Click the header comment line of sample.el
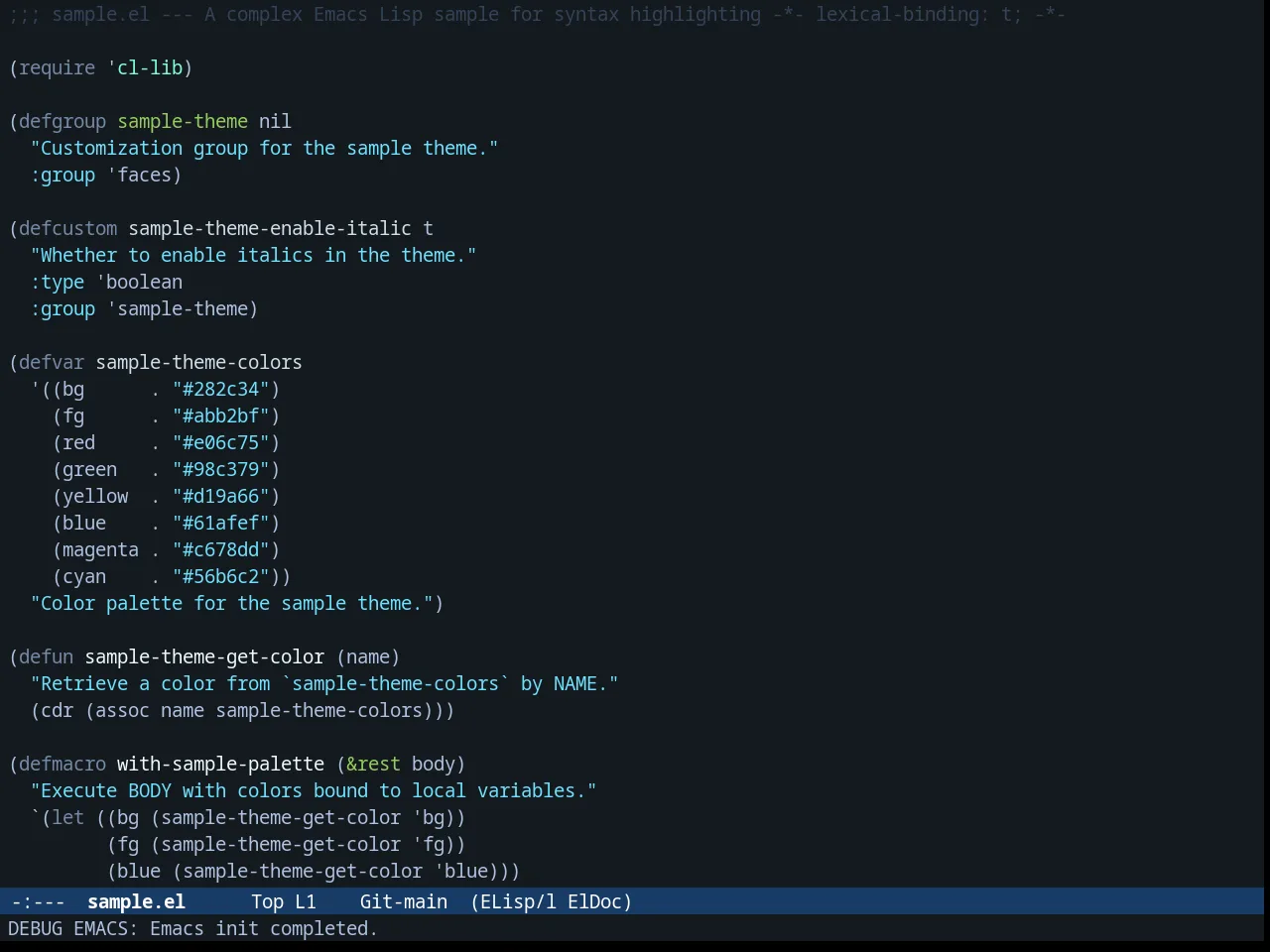Viewport: 1270px width, 952px height. (537, 14)
